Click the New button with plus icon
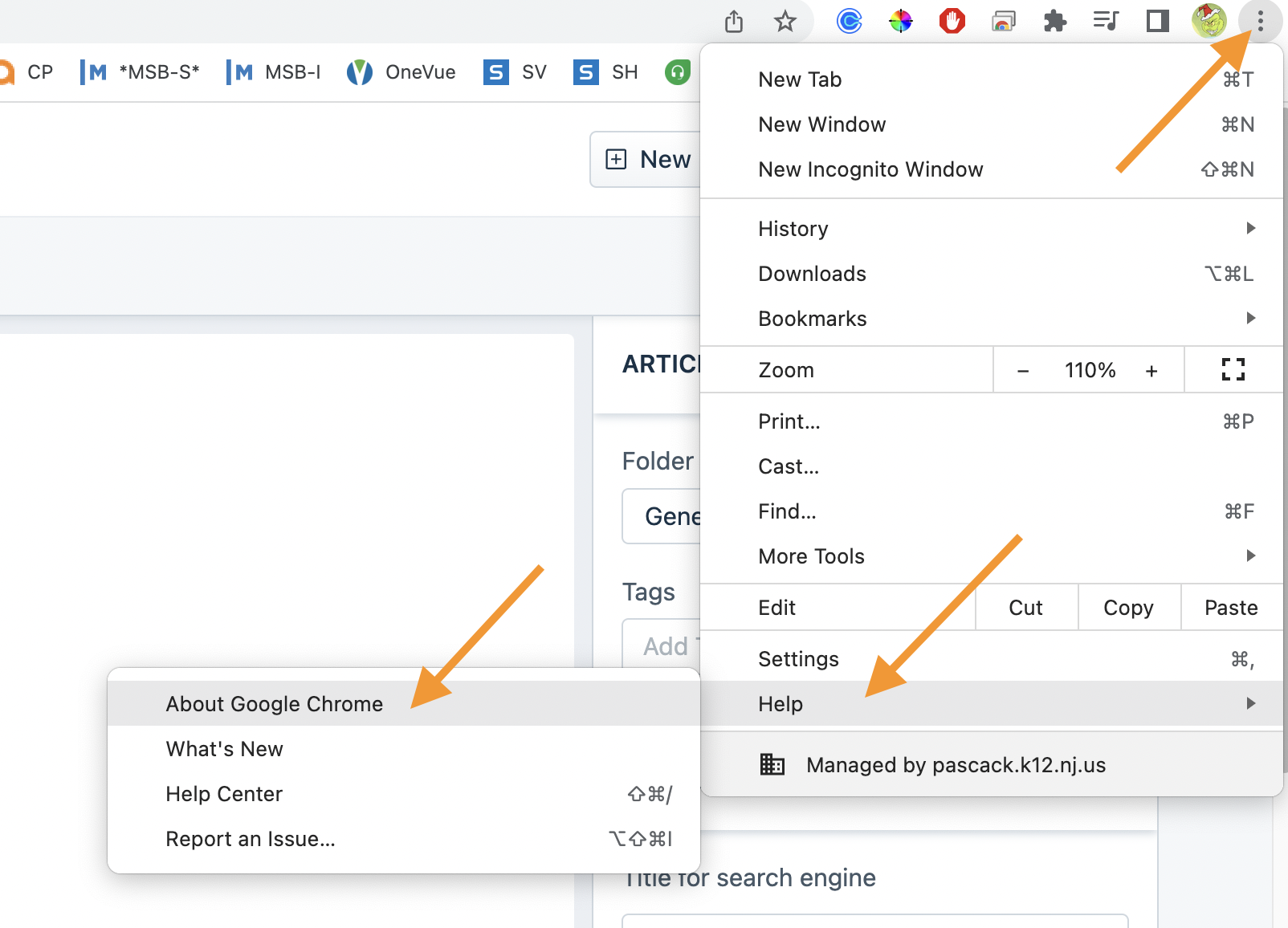 point(647,160)
